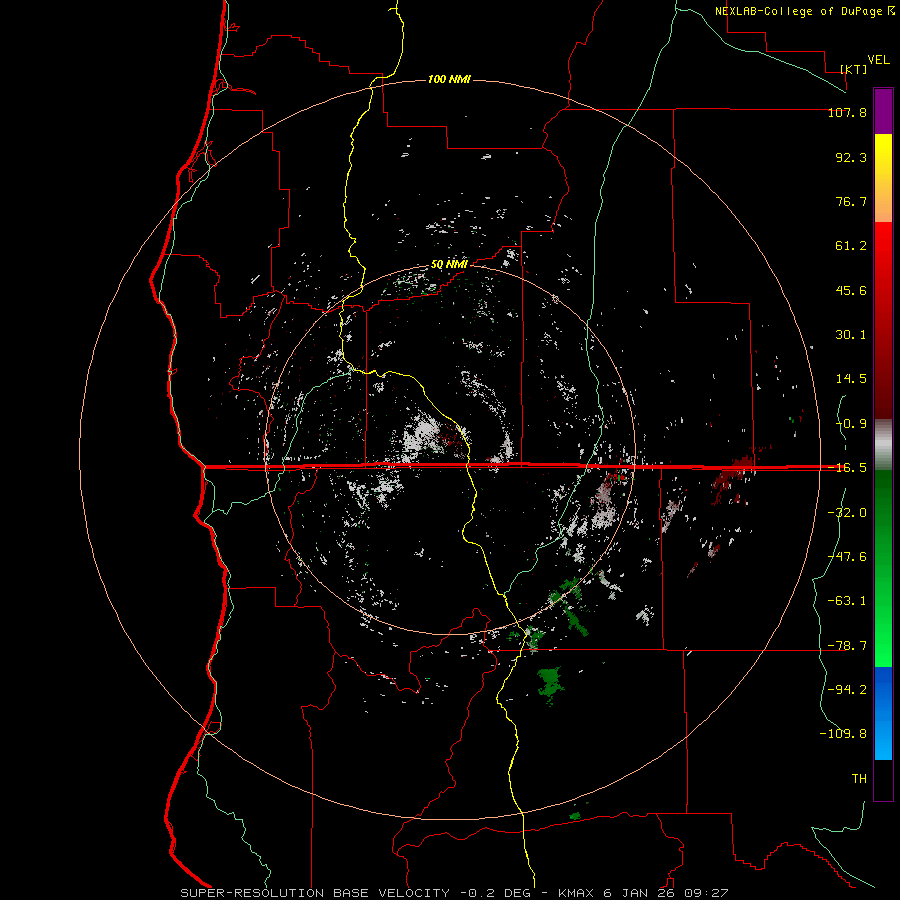Image resolution: width=900 pixels, height=900 pixels.
Task: Click the -94.2 legend value
Action: [847, 689]
